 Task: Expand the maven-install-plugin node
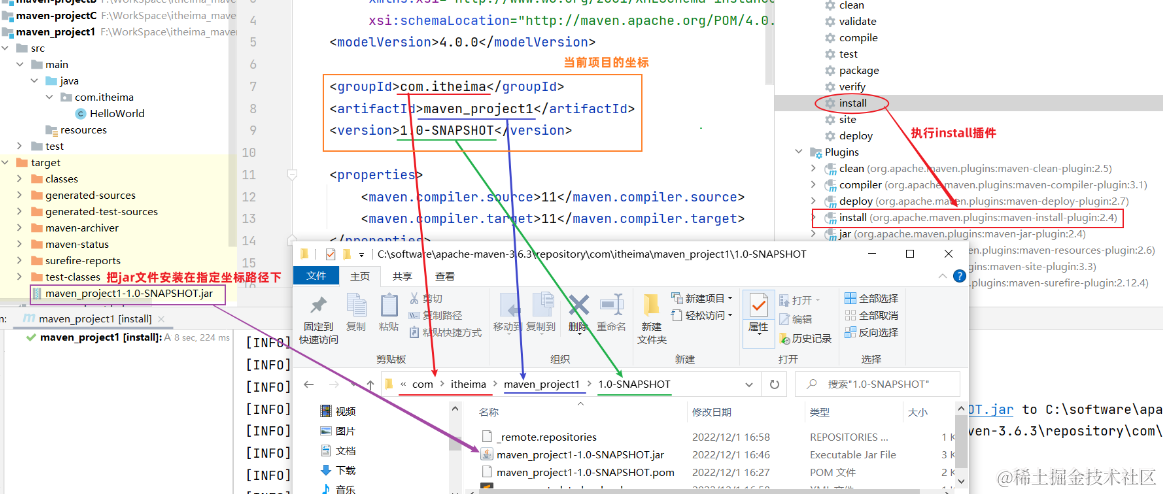(815, 218)
